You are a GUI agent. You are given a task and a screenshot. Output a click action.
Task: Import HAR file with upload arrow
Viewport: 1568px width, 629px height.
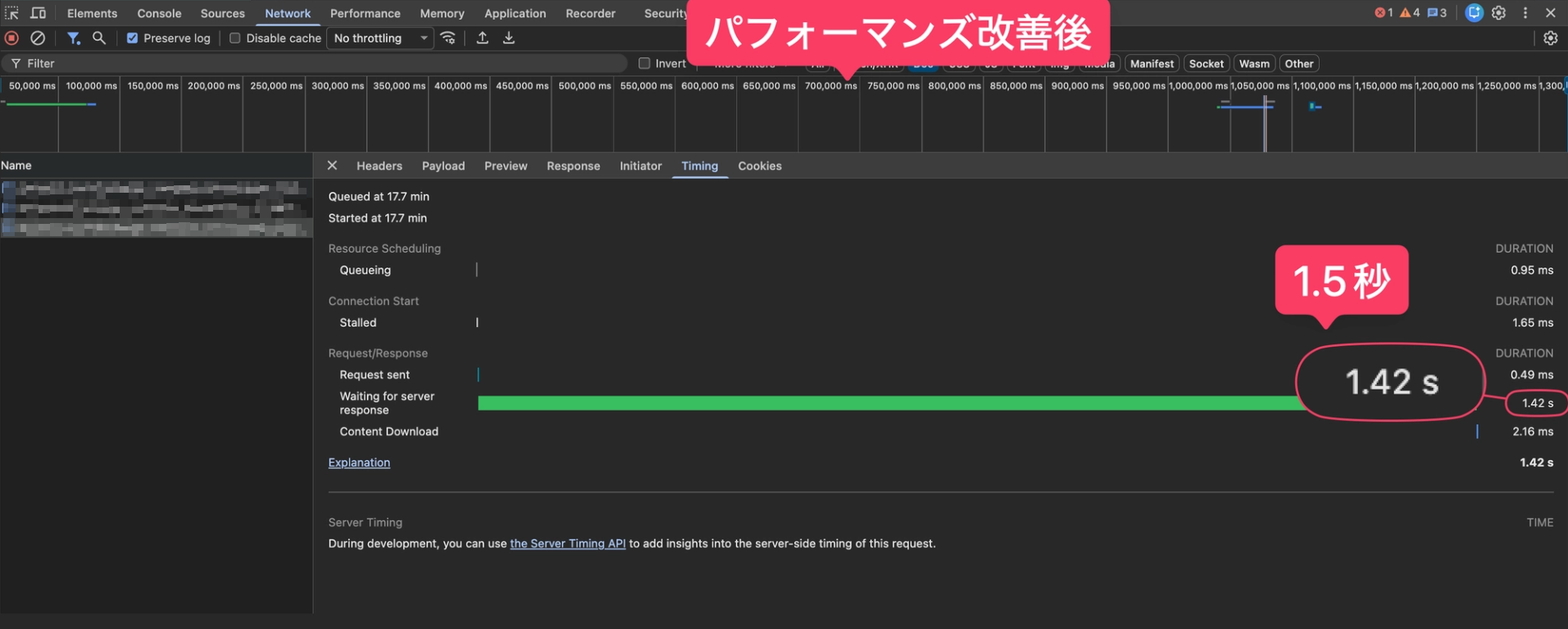click(x=483, y=38)
